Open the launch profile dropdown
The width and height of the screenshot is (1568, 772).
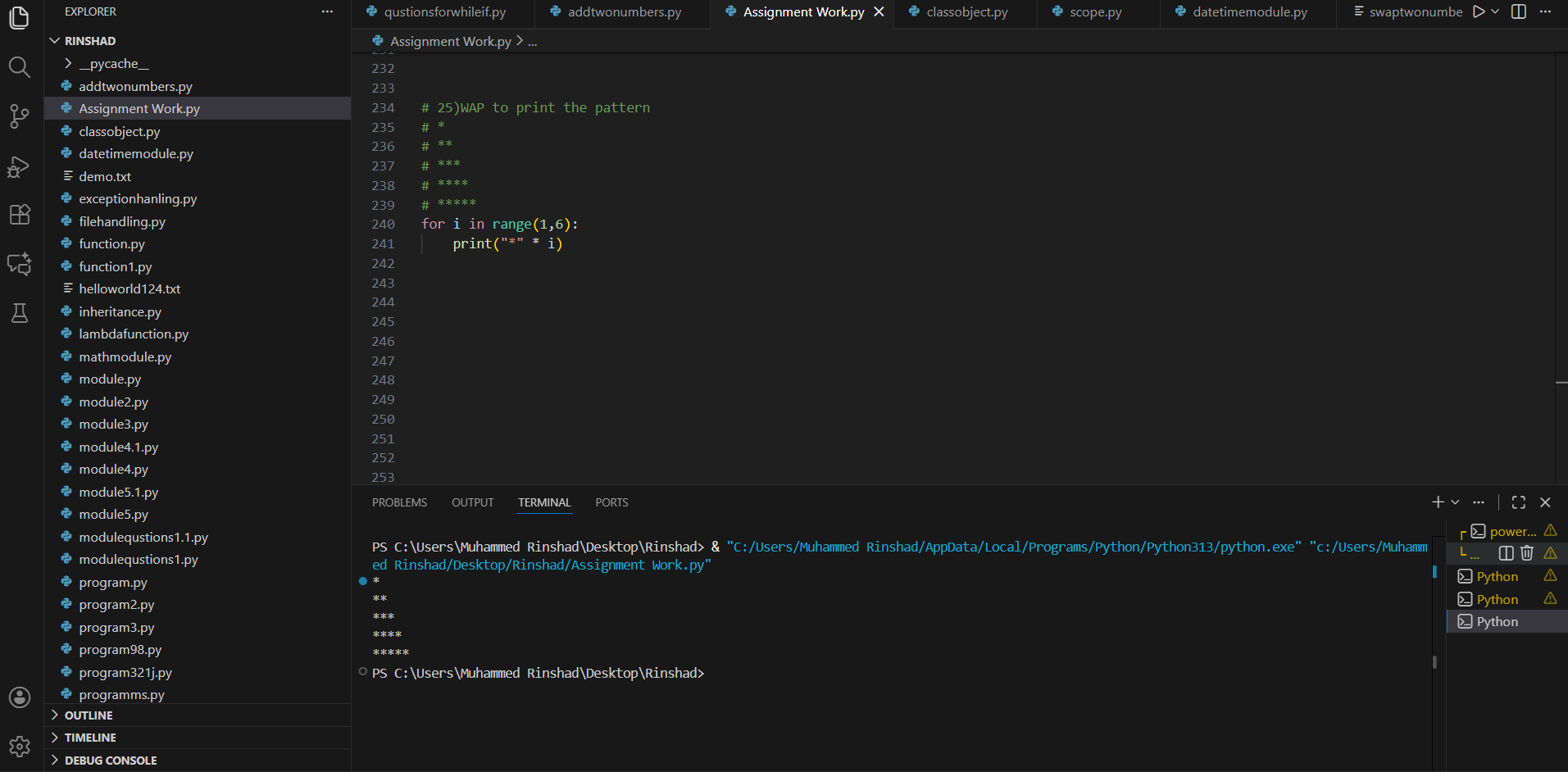1494,11
